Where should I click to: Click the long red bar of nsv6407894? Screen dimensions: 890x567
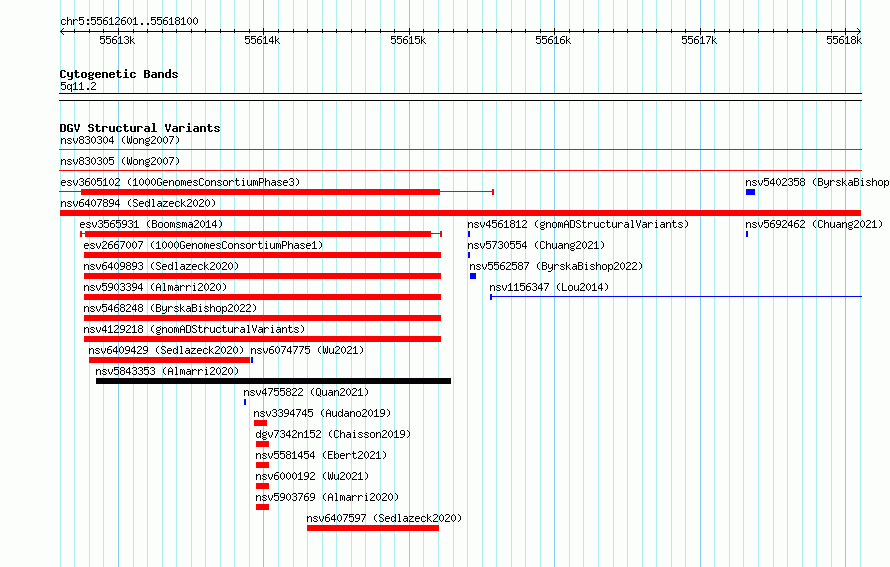click(x=460, y=213)
